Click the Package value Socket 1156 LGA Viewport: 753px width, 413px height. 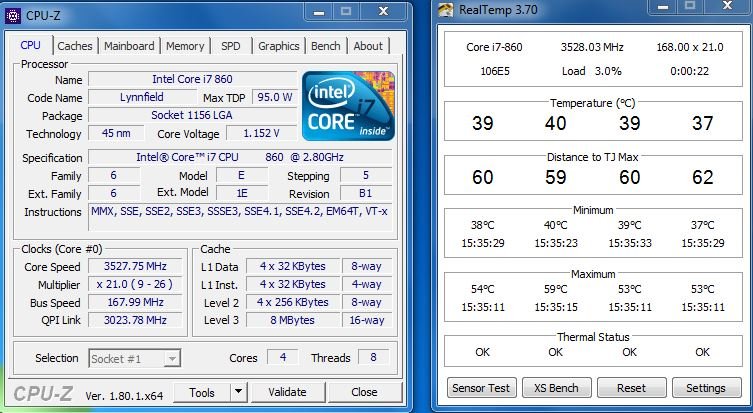click(x=192, y=115)
